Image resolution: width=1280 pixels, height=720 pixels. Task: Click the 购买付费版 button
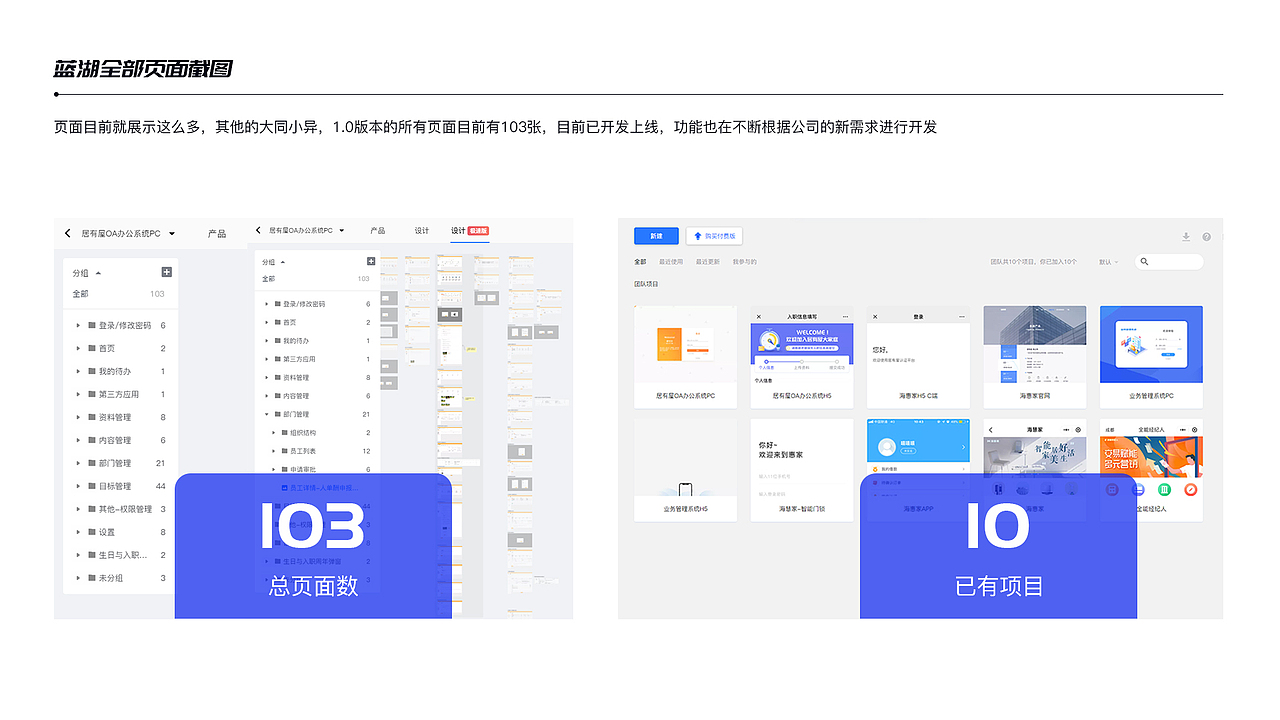click(714, 236)
